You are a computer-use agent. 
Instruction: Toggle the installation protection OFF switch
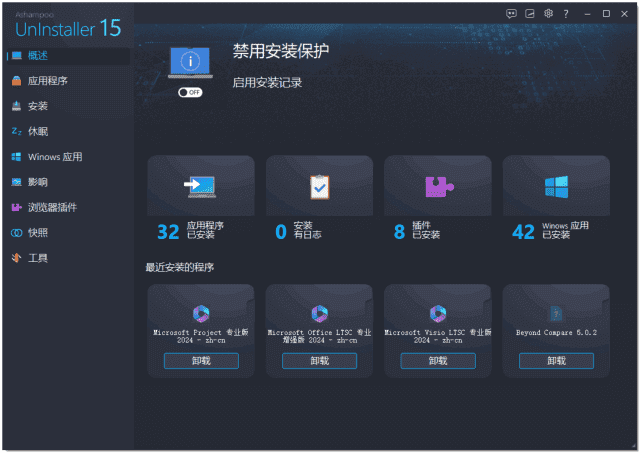pos(189,92)
